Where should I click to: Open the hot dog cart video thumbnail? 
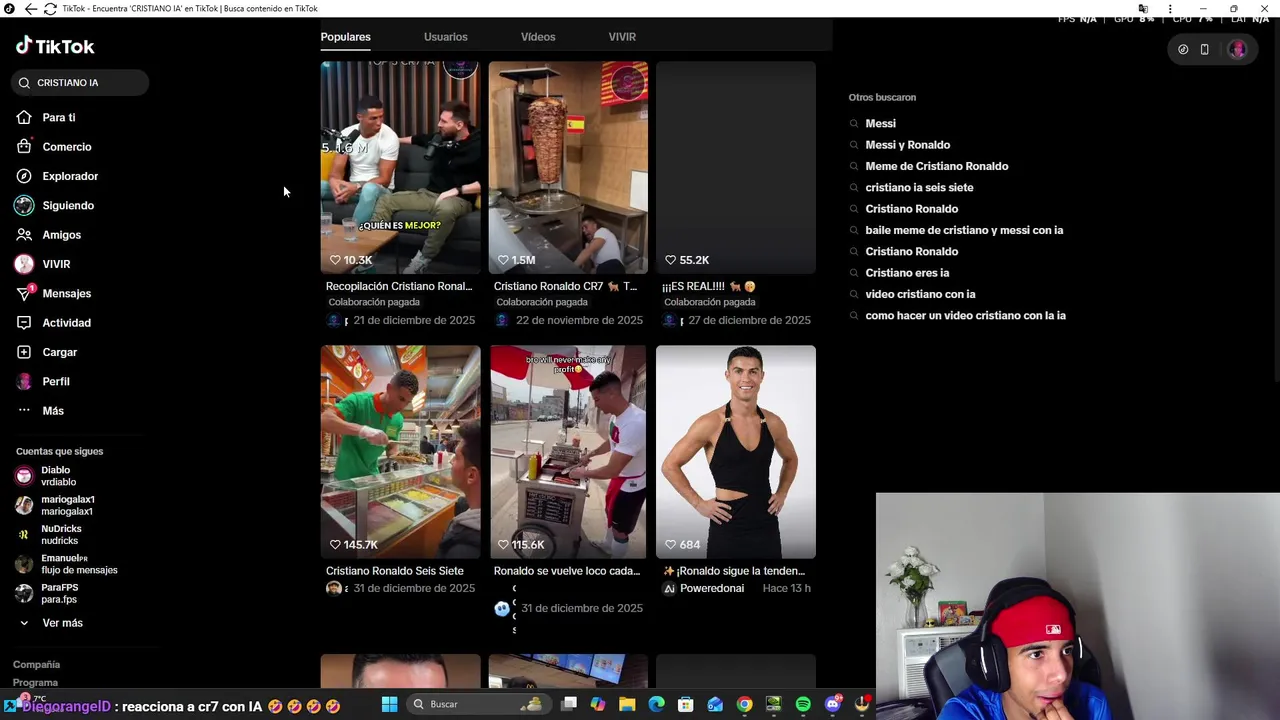click(568, 452)
